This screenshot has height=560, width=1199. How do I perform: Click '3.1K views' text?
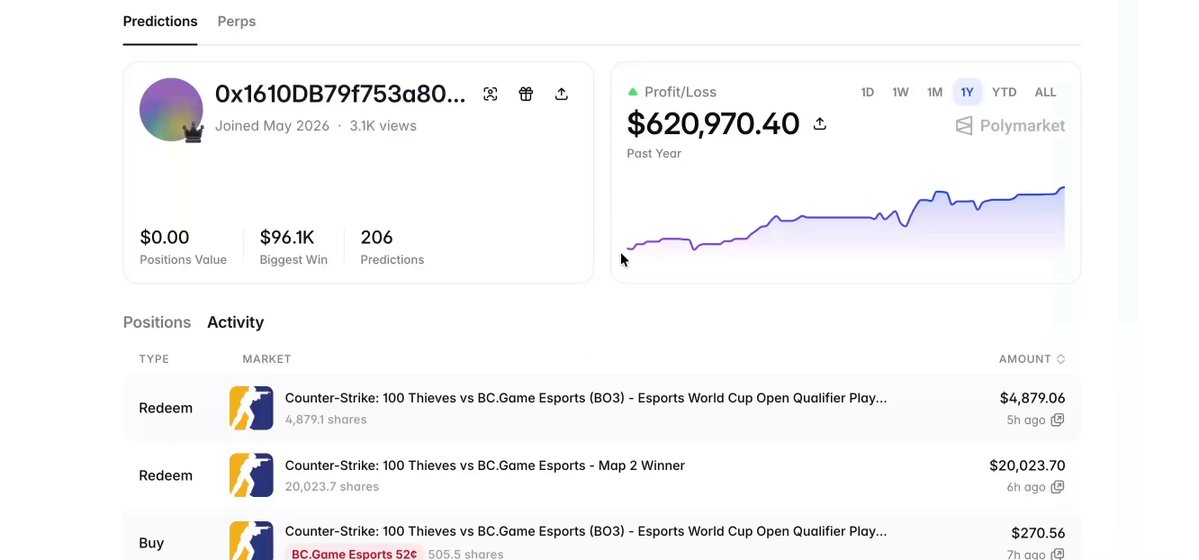pos(383,125)
